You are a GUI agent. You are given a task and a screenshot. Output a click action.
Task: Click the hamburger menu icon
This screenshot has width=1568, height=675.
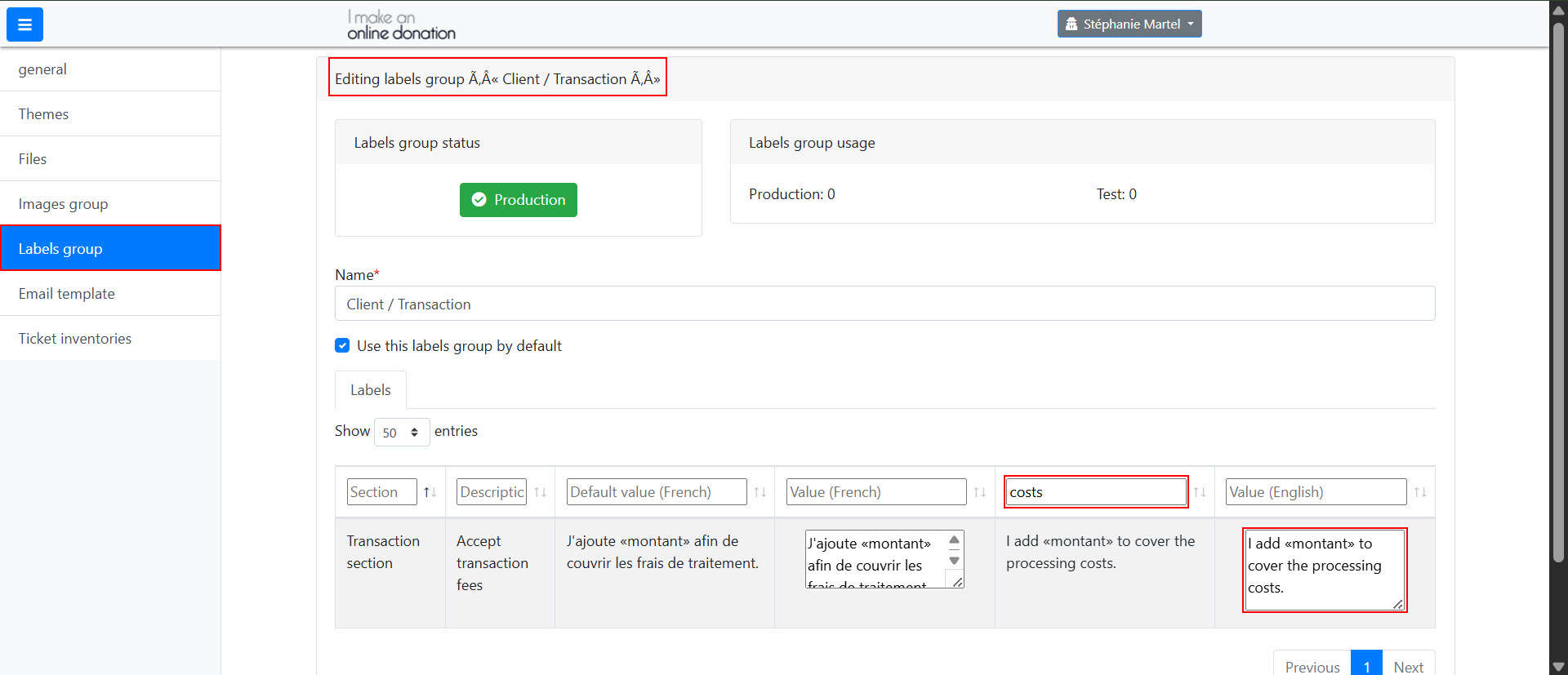(24, 24)
